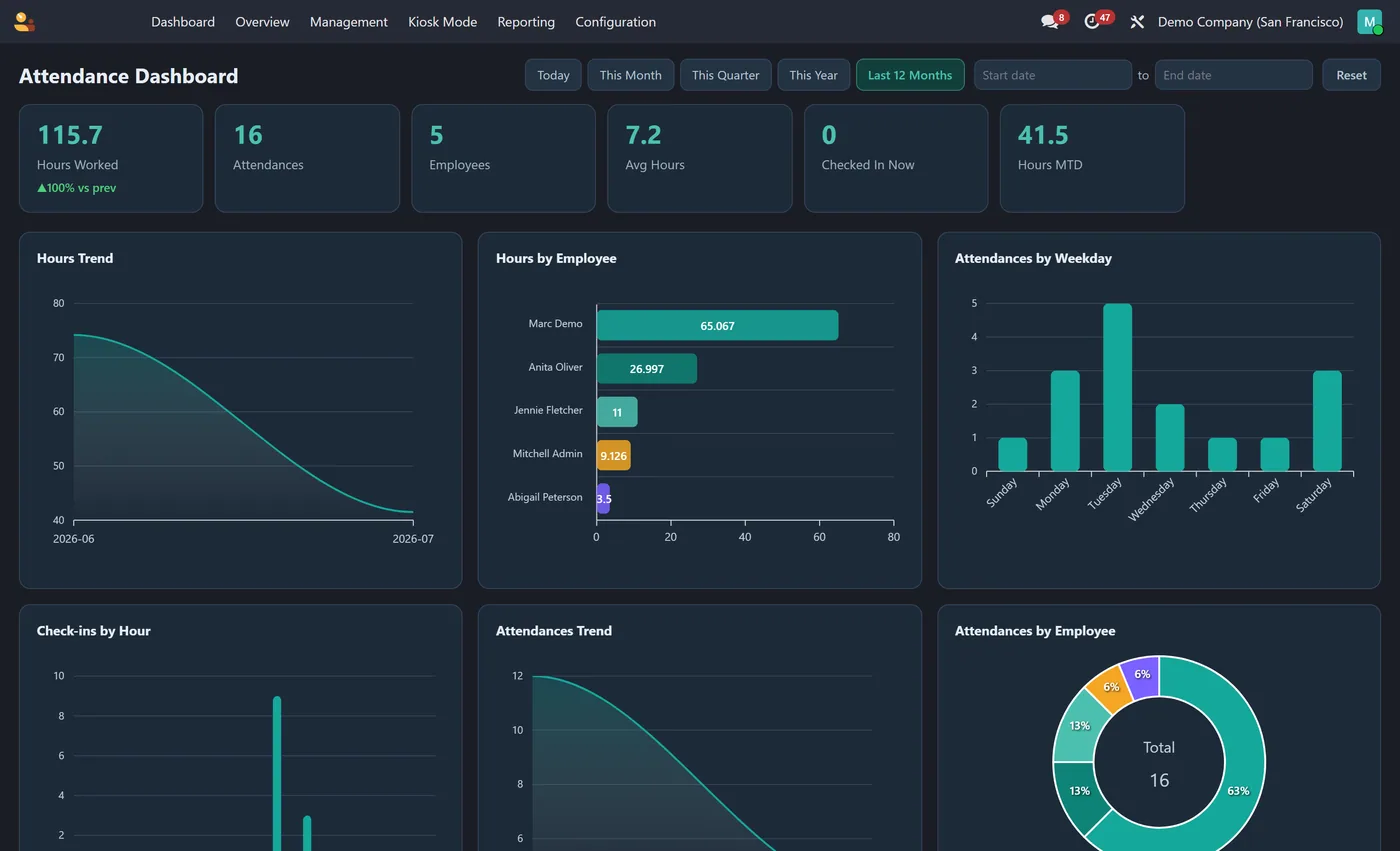
Task: Click the 7.2 Avg Hours card
Action: click(700, 158)
